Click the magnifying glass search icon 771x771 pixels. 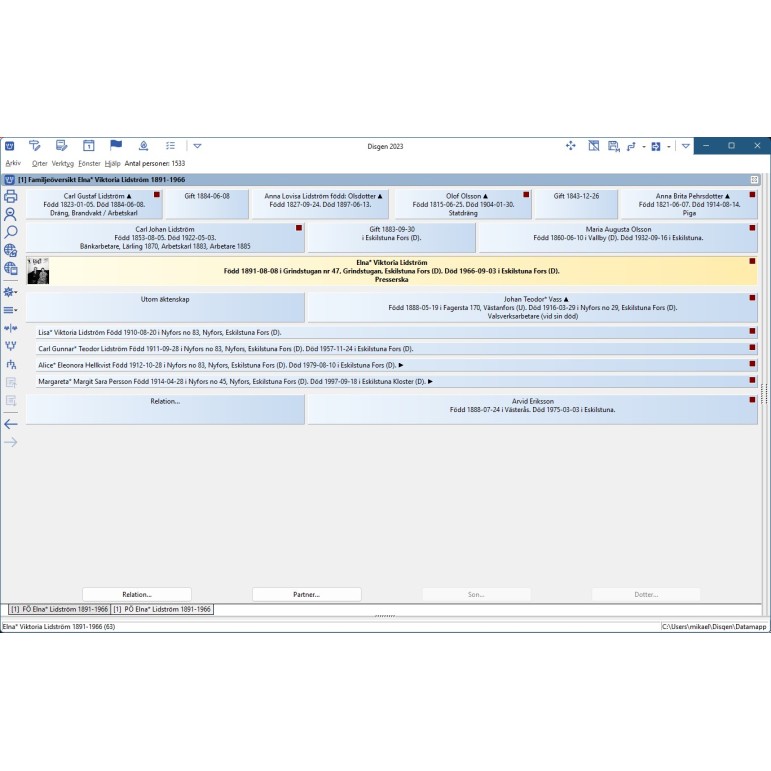coord(11,232)
